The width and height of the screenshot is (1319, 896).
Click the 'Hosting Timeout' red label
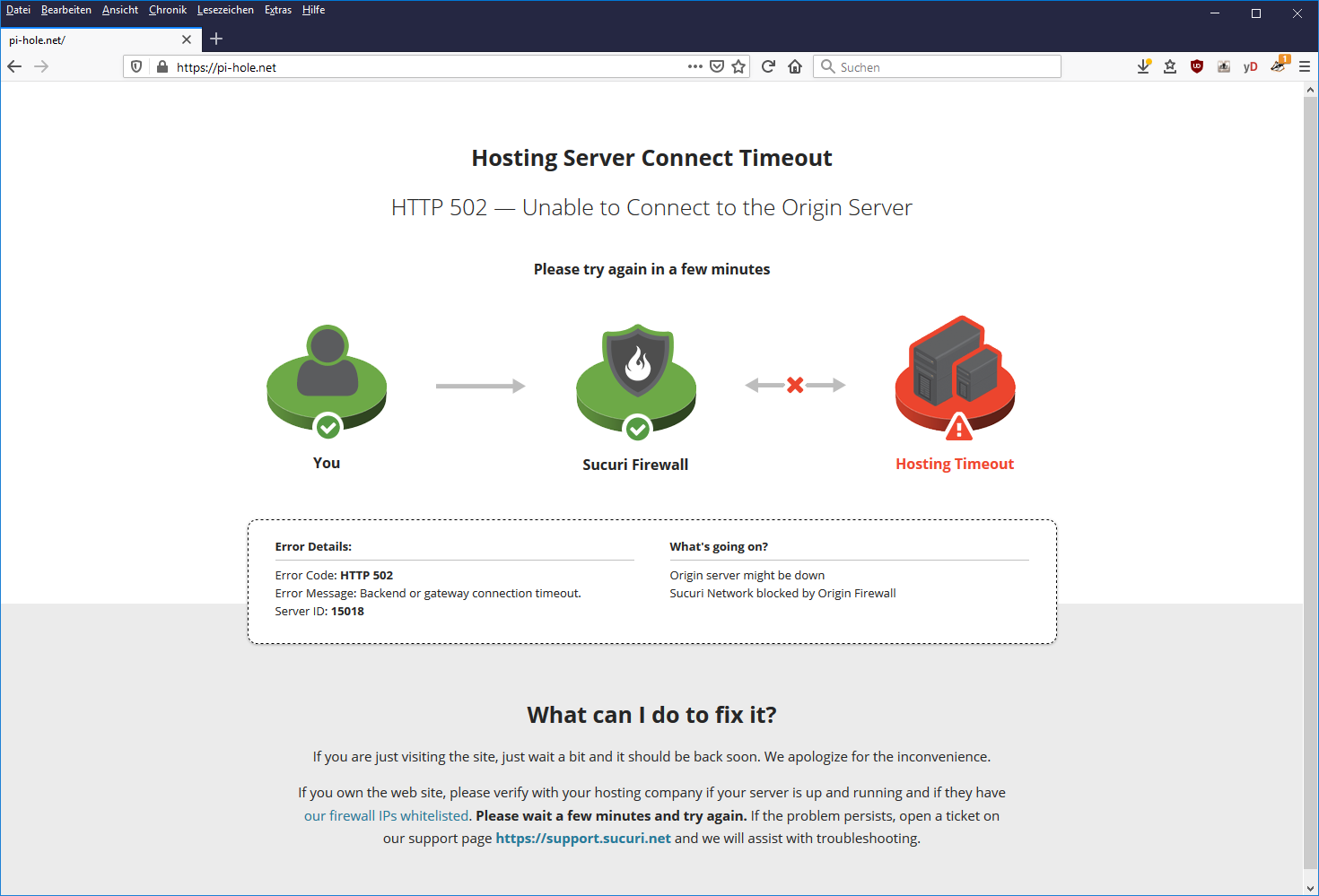(x=955, y=464)
